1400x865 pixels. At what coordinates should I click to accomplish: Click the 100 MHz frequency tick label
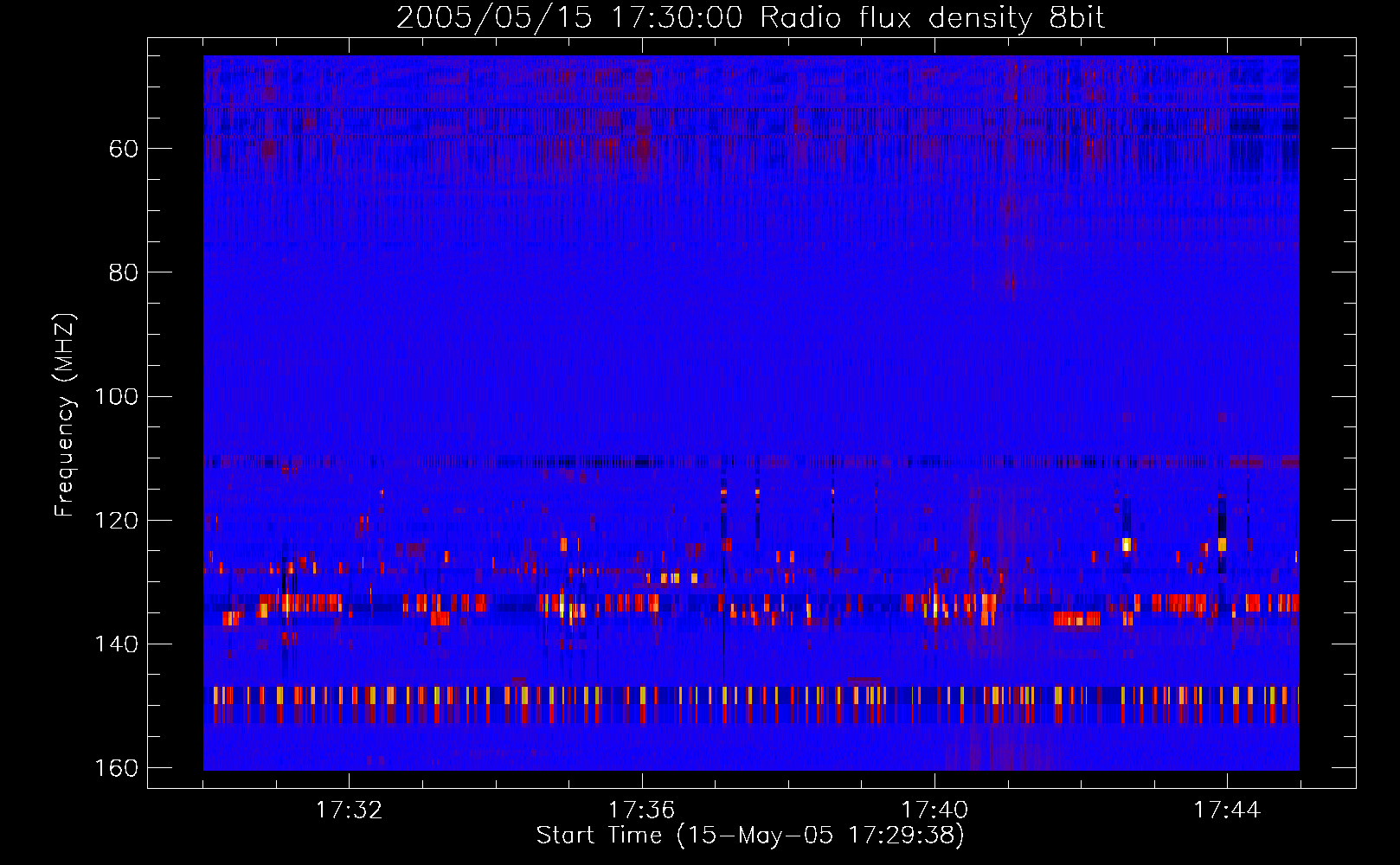pos(117,396)
